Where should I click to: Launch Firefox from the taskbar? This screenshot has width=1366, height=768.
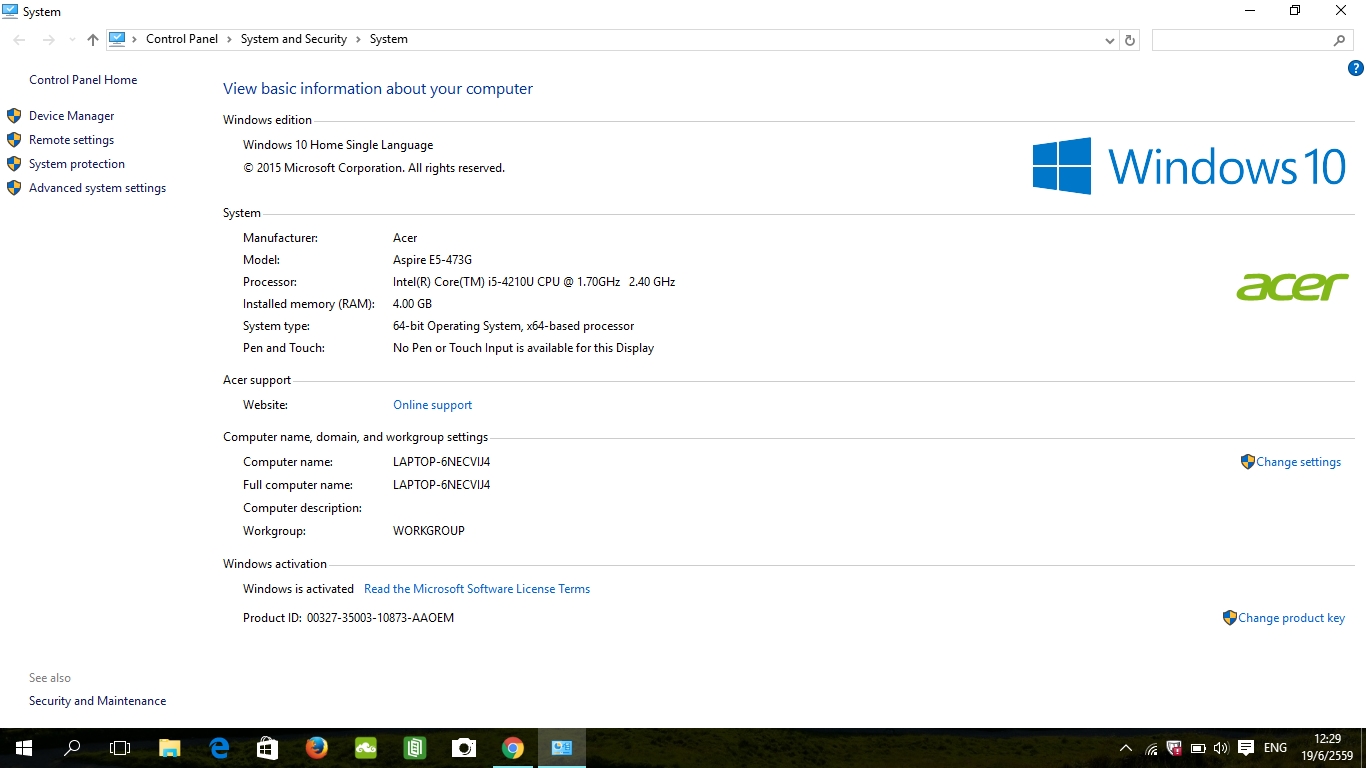point(316,748)
